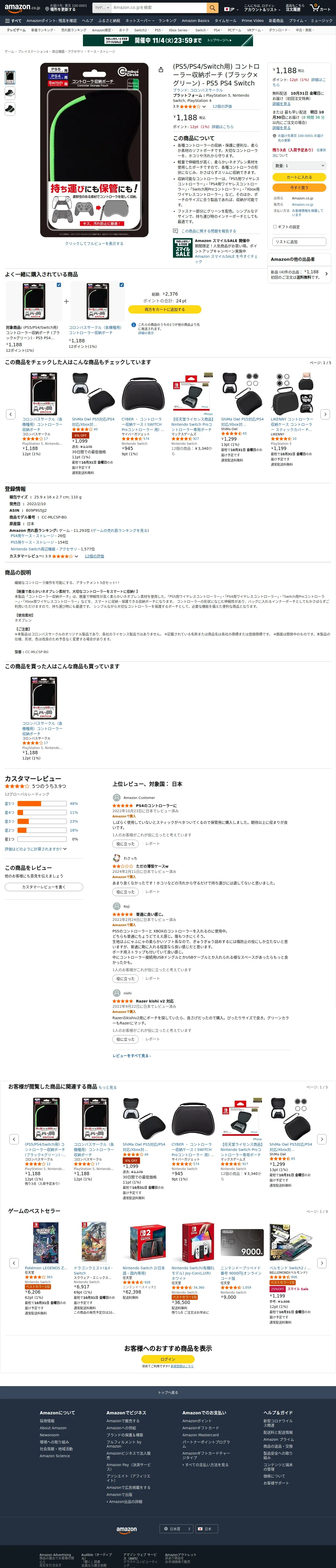The width and height of the screenshot is (336, 1568).
Task: Uncheck the second bundled product checkbox
Action: click(121, 284)
